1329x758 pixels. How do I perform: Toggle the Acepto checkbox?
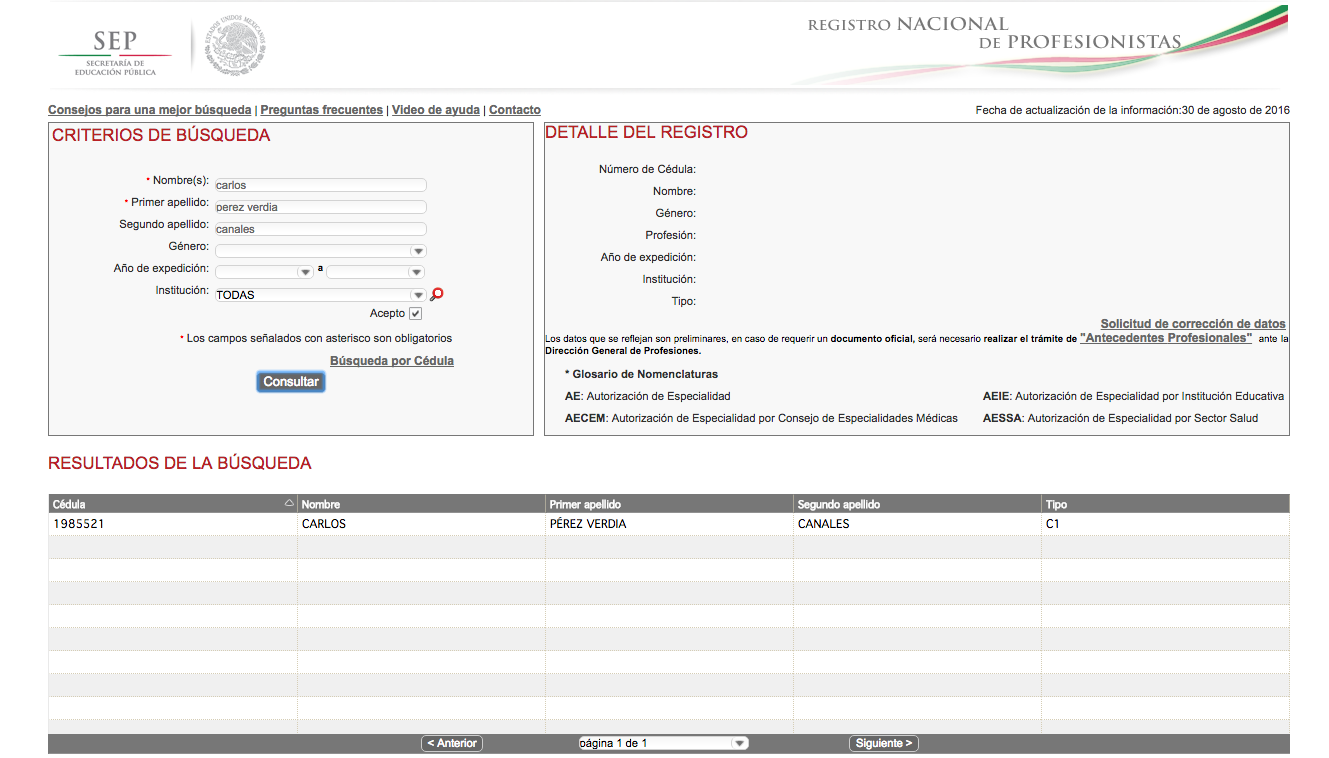(x=415, y=314)
